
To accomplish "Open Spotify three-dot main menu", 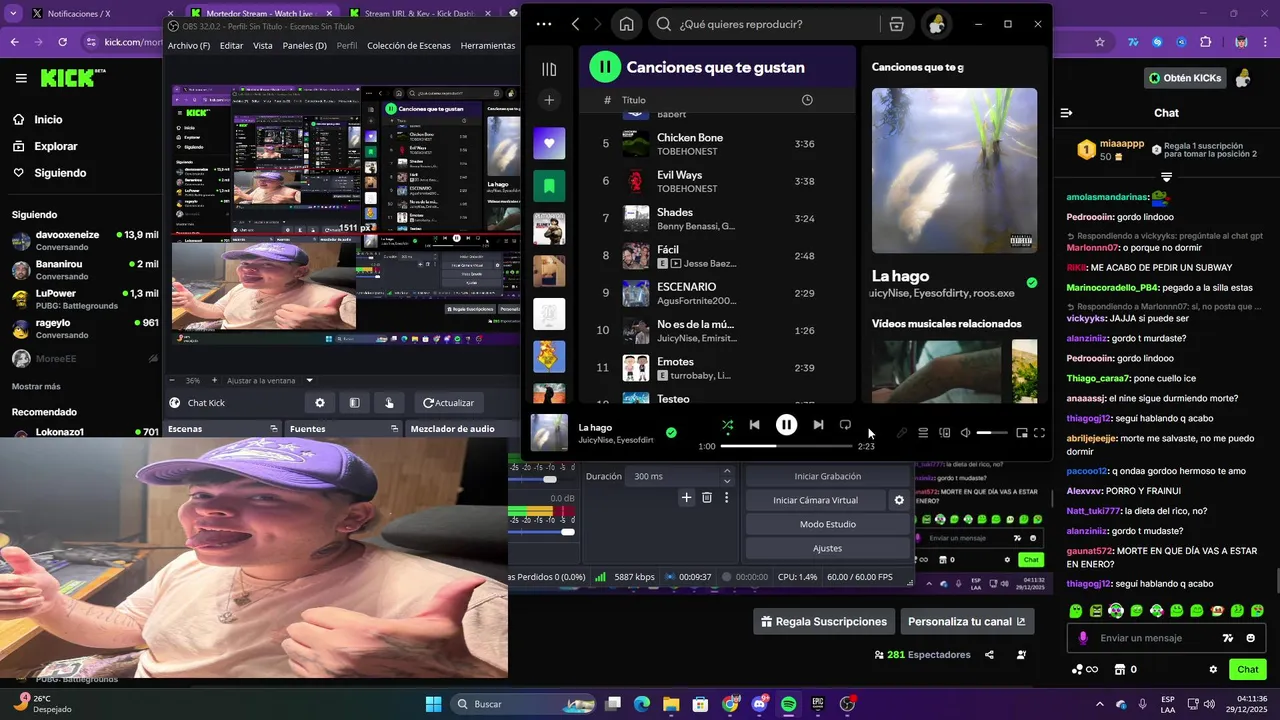I will click(x=543, y=24).
